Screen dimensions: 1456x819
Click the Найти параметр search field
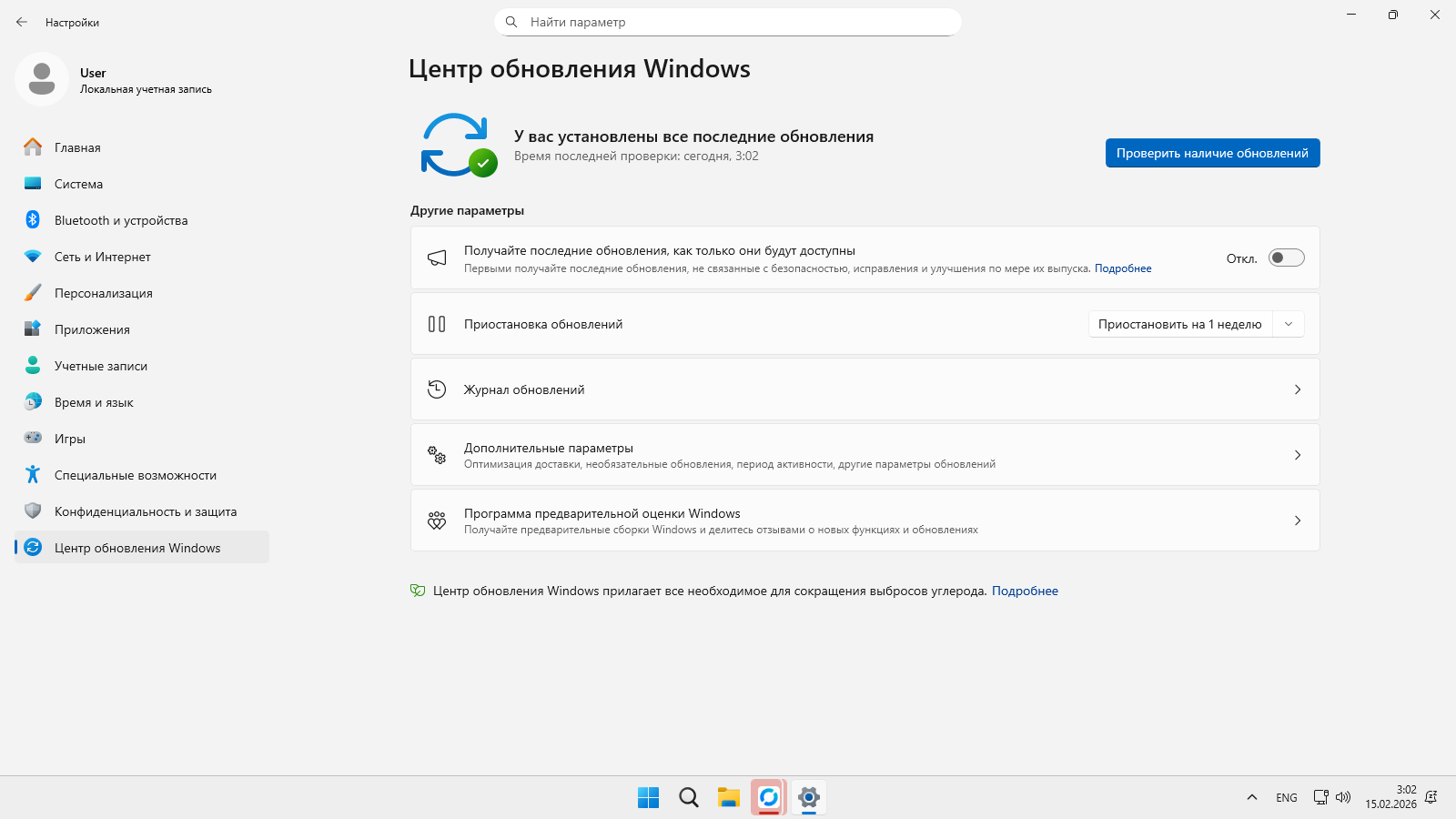(728, 22)
